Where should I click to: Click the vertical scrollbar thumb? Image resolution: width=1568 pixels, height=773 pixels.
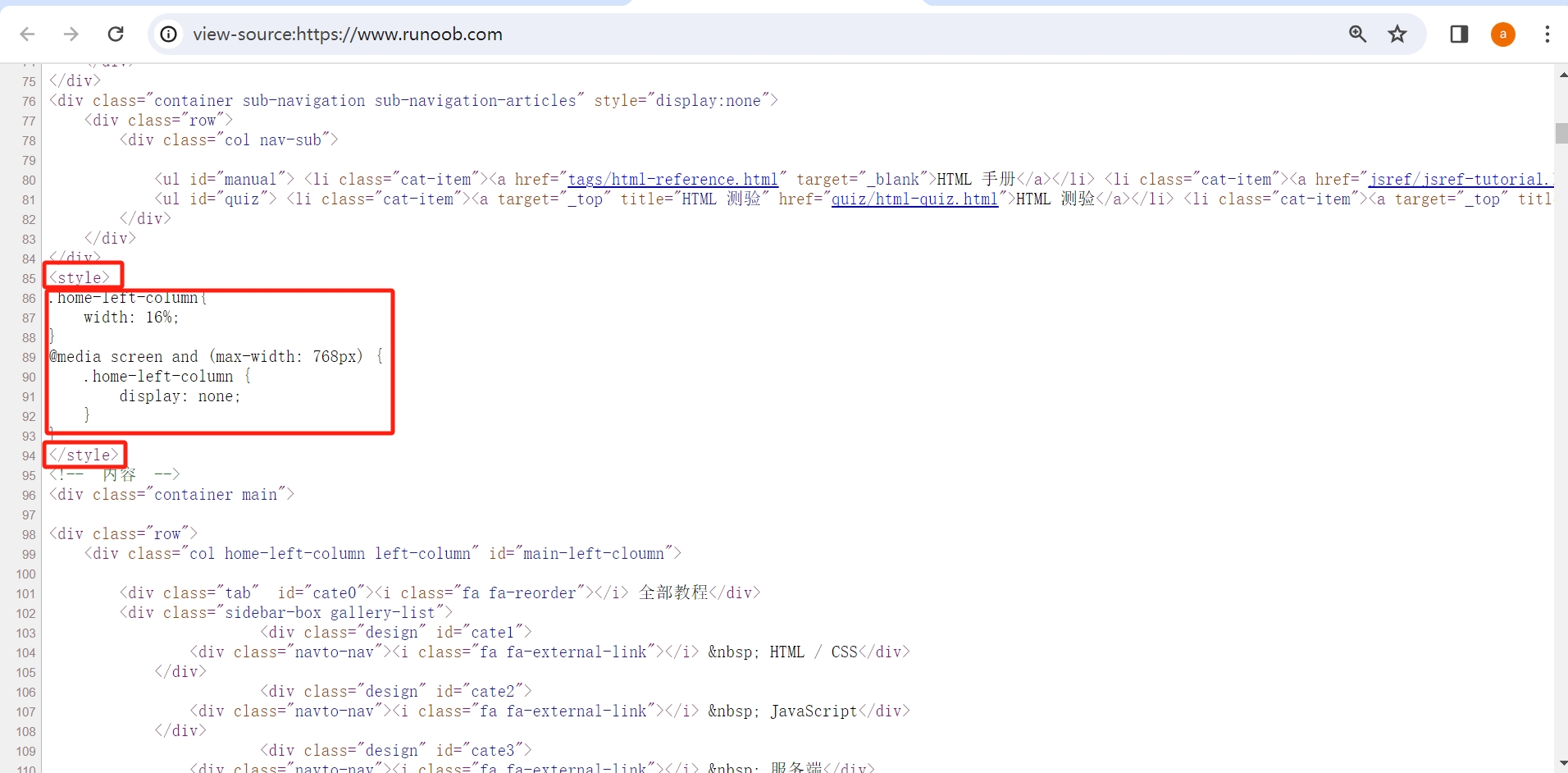1561,133
